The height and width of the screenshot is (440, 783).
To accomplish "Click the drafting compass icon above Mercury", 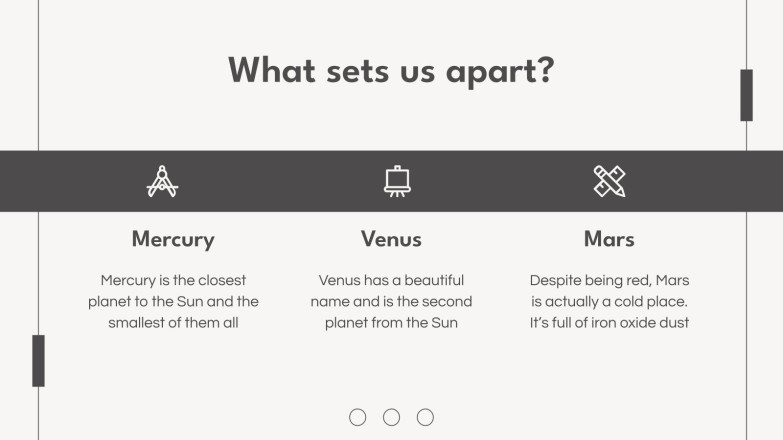I will 162,181.
